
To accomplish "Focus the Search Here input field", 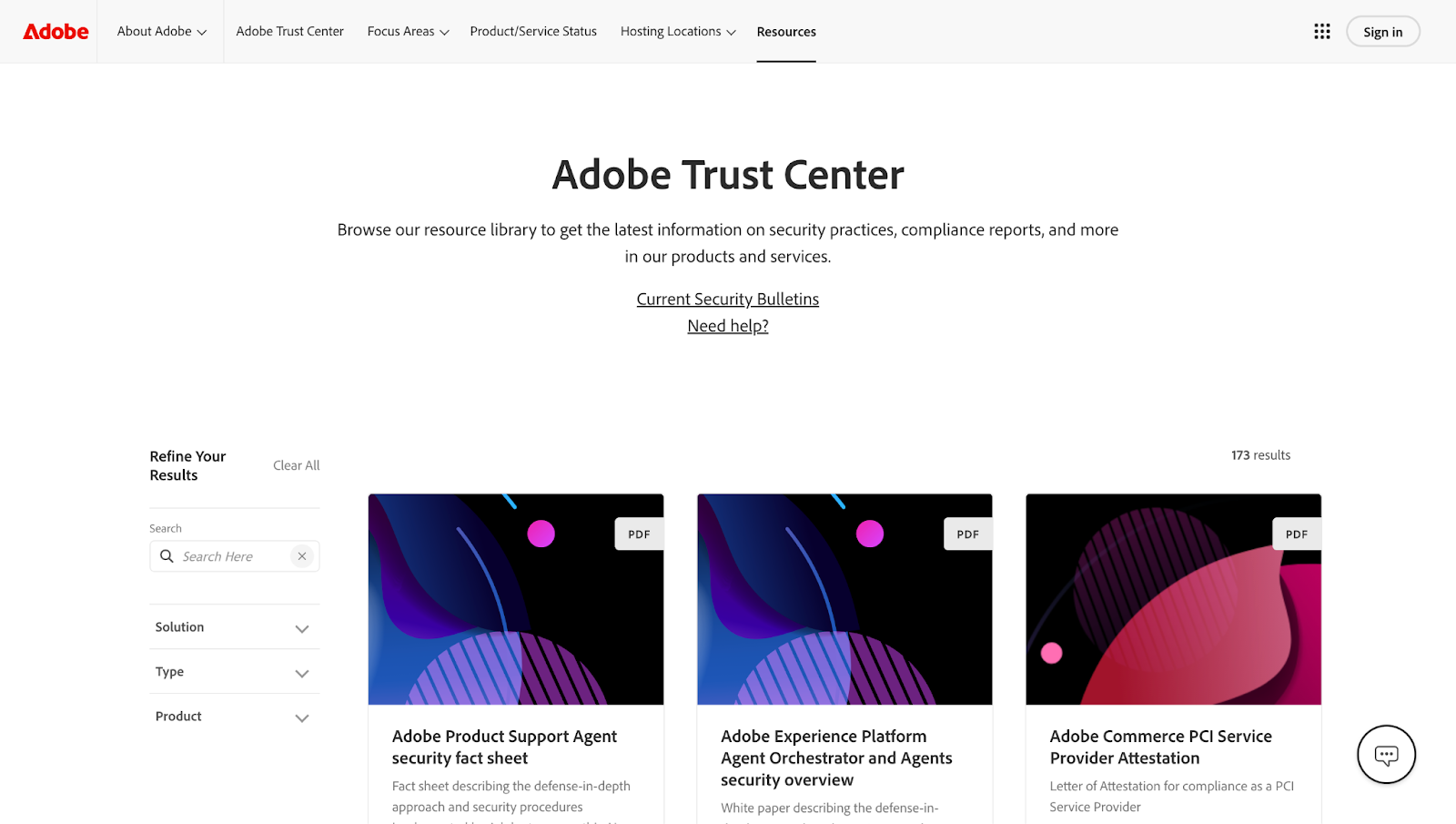I will (235, 556).
